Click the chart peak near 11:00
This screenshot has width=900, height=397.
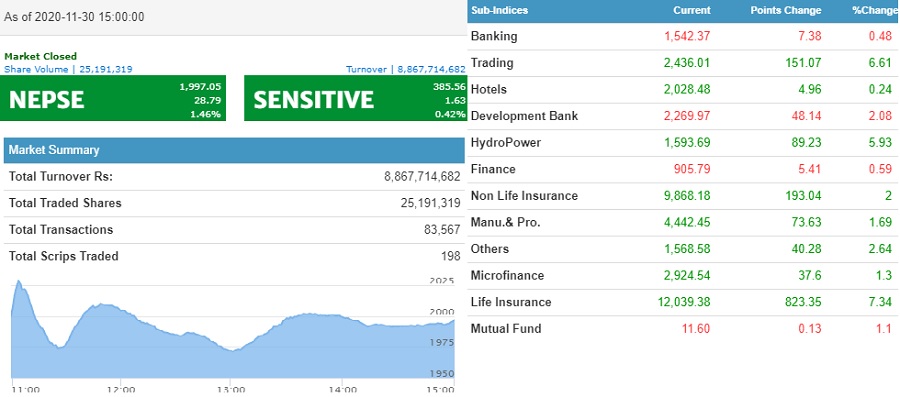tap(18, 282)
